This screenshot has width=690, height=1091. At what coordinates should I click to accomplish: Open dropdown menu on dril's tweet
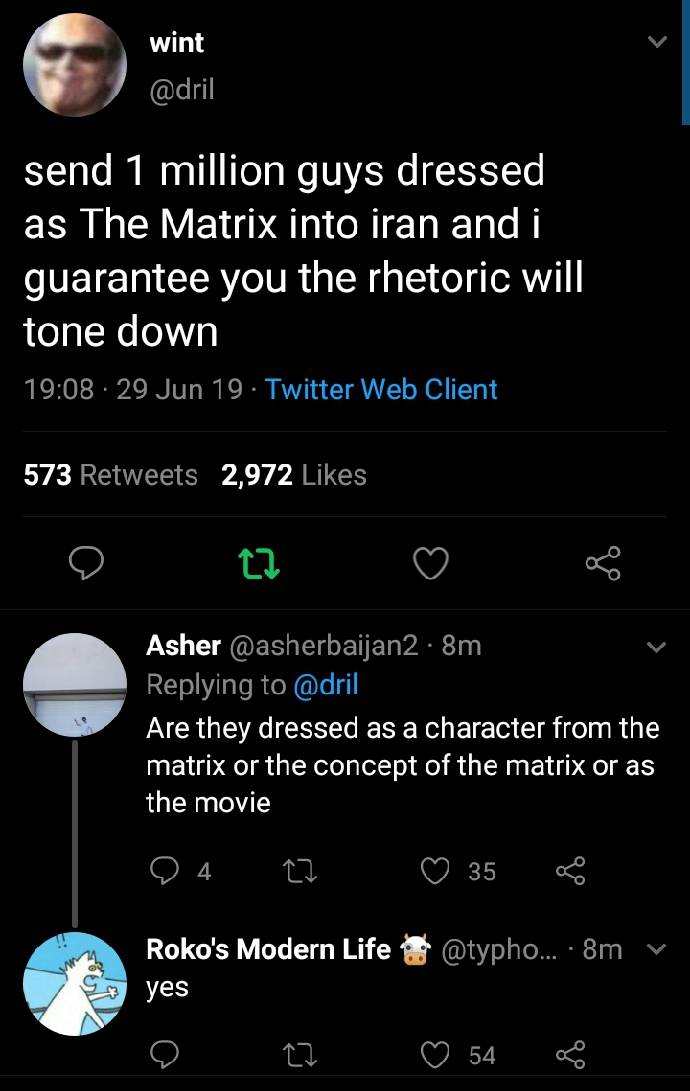tap(656, 43)
